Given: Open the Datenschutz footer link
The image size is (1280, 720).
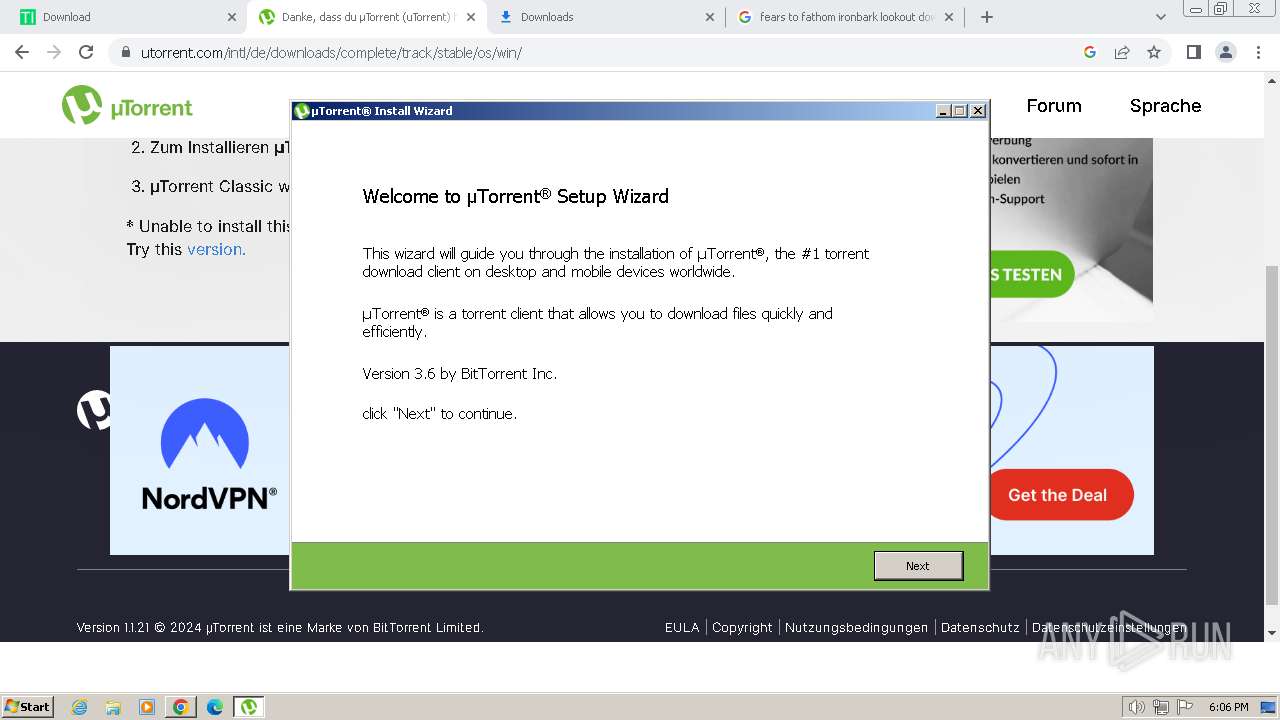Looking at the screenshot, I should (980, 628).
